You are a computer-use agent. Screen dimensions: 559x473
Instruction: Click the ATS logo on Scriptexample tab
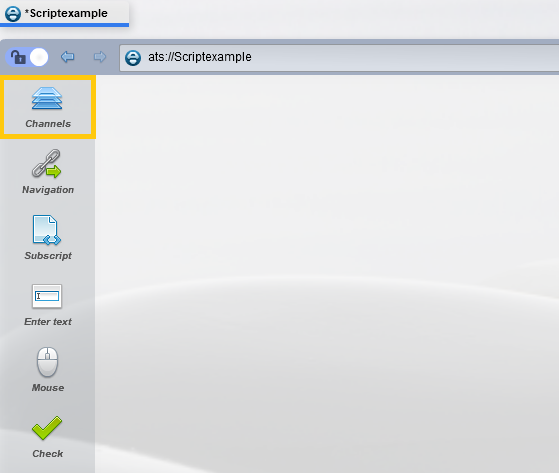(13, 14)
